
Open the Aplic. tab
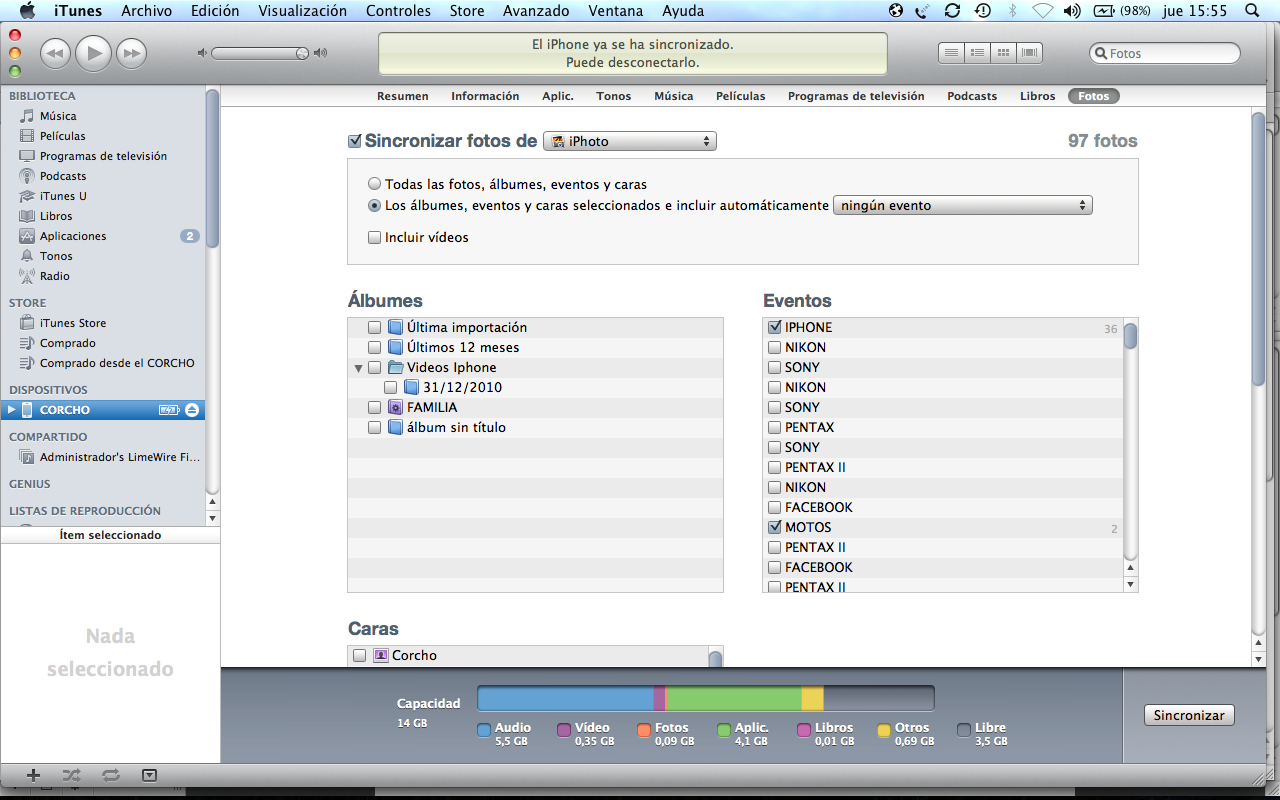(x=558, y=96)
